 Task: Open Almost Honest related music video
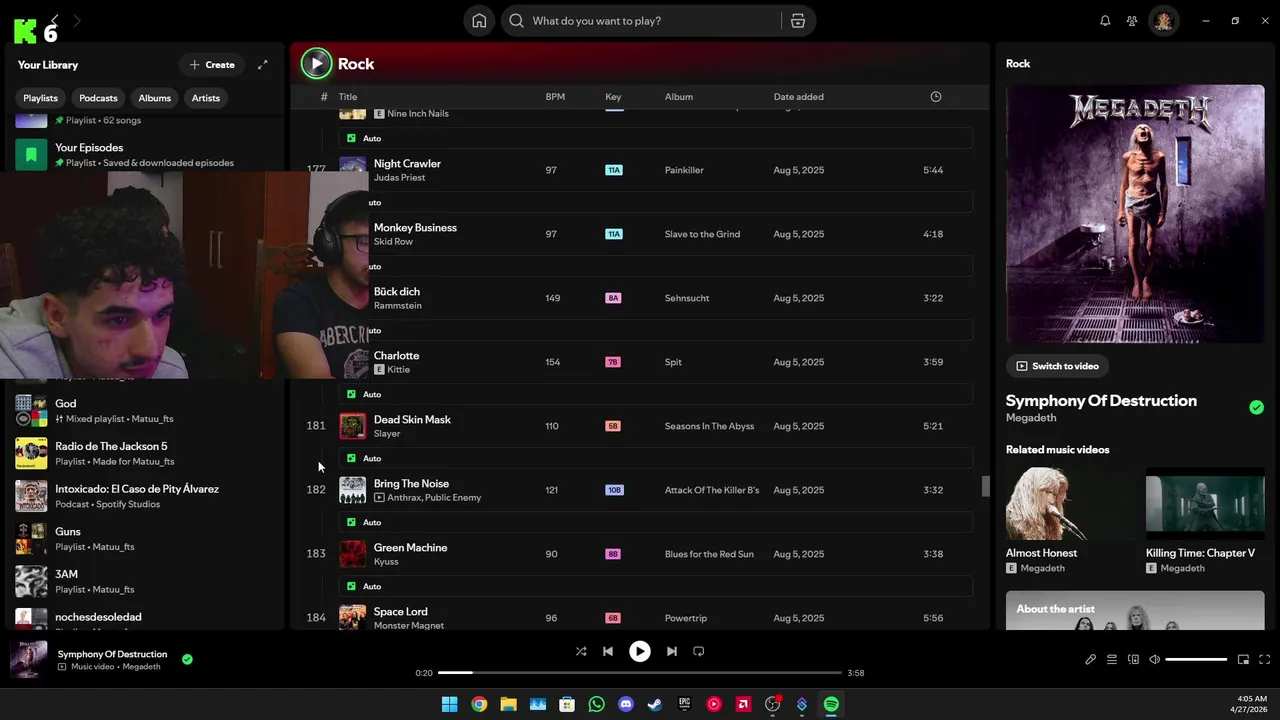click(1065, 521)
